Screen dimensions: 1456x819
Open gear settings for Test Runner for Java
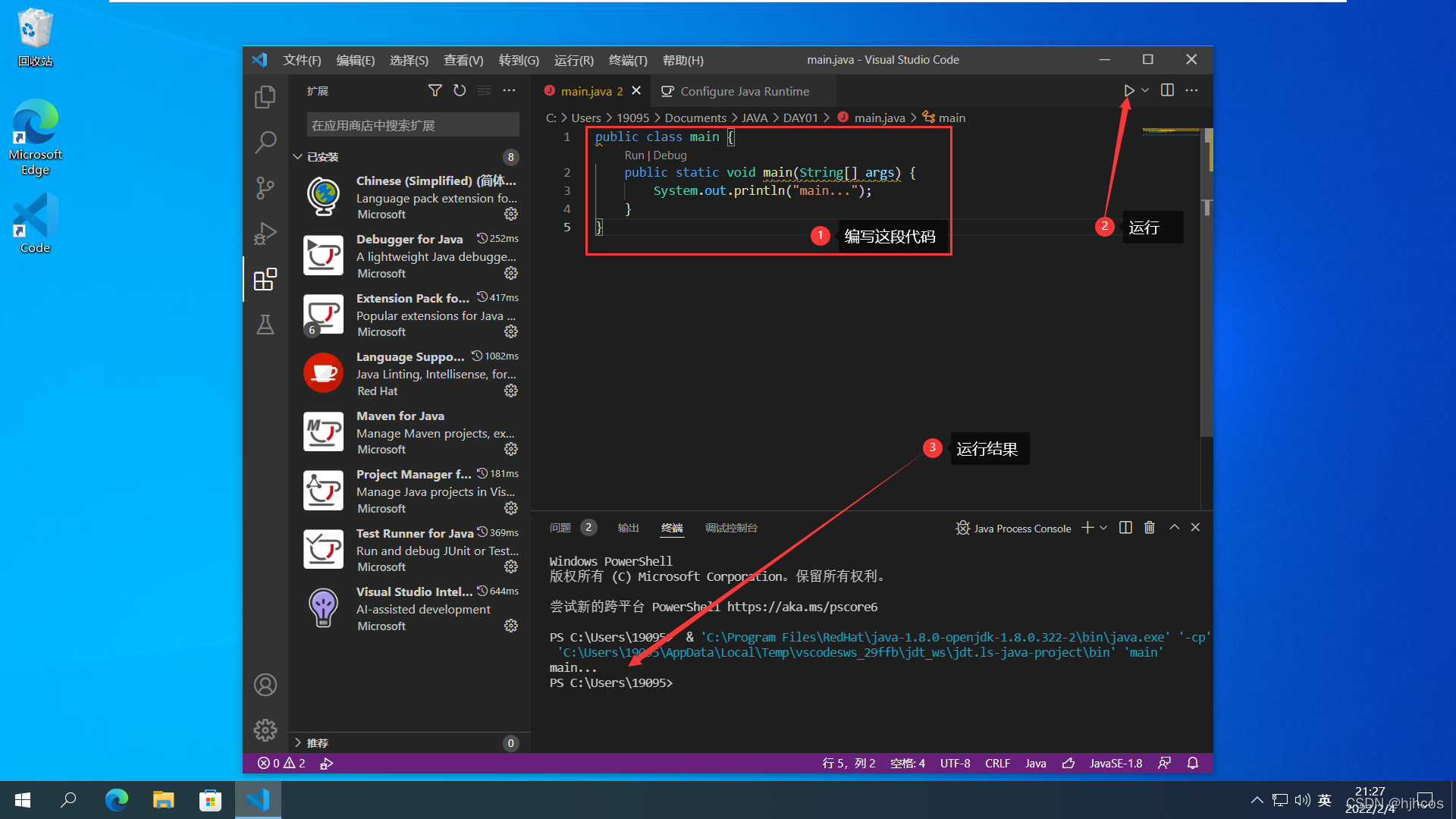click(x=511, y=566)
